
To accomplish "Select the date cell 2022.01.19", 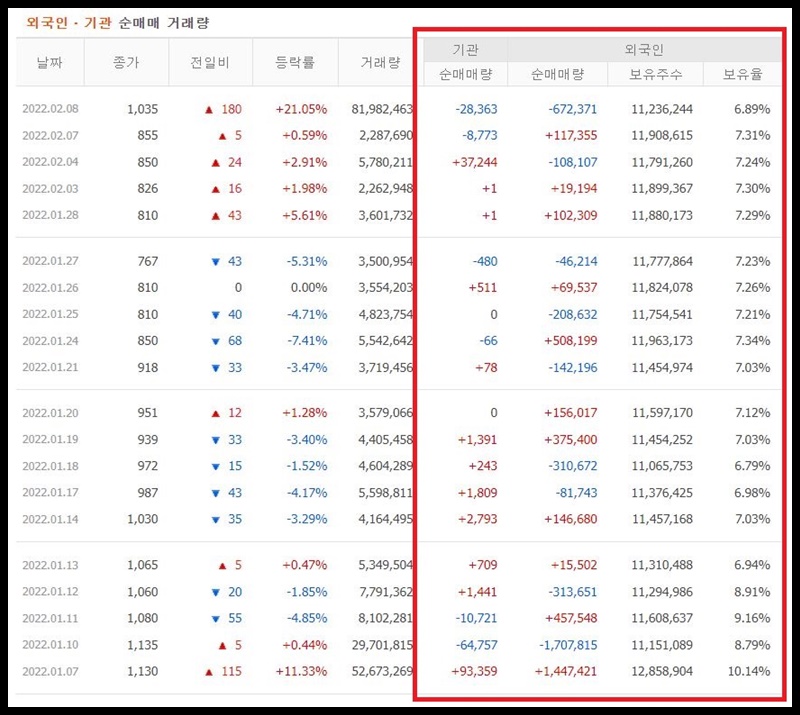I will (x=51, y=439).
